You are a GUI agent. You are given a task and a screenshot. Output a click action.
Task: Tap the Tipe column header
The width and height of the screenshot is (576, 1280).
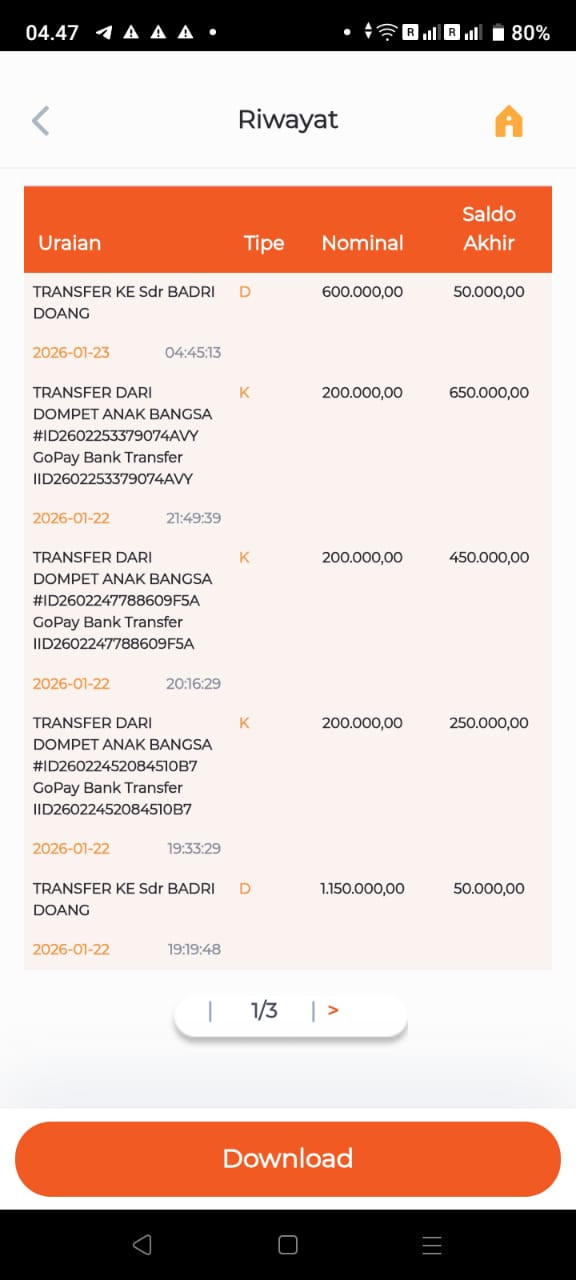[264, 243]
